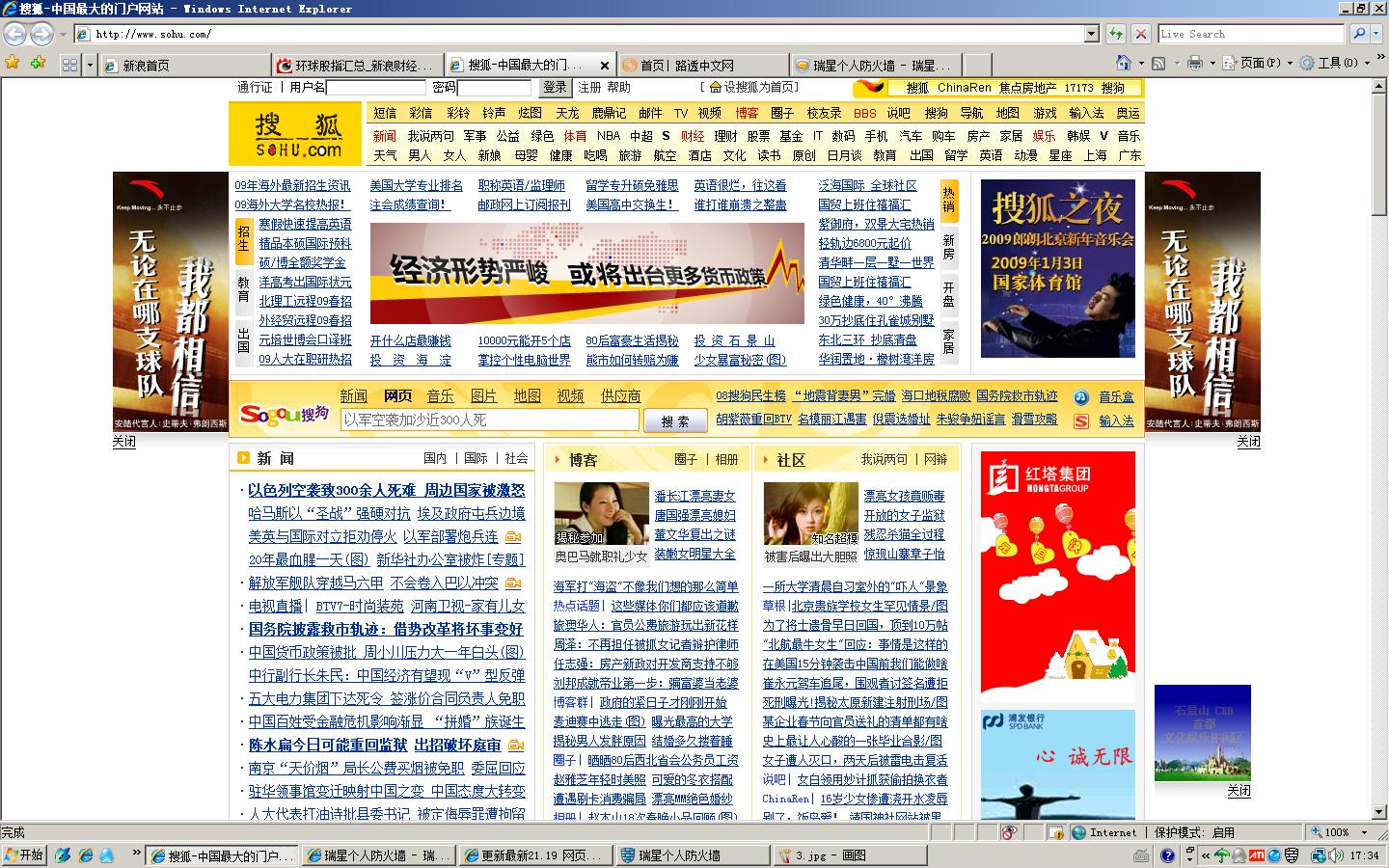Refresh the current page

pyautogui.click(x=1116, y=34)
